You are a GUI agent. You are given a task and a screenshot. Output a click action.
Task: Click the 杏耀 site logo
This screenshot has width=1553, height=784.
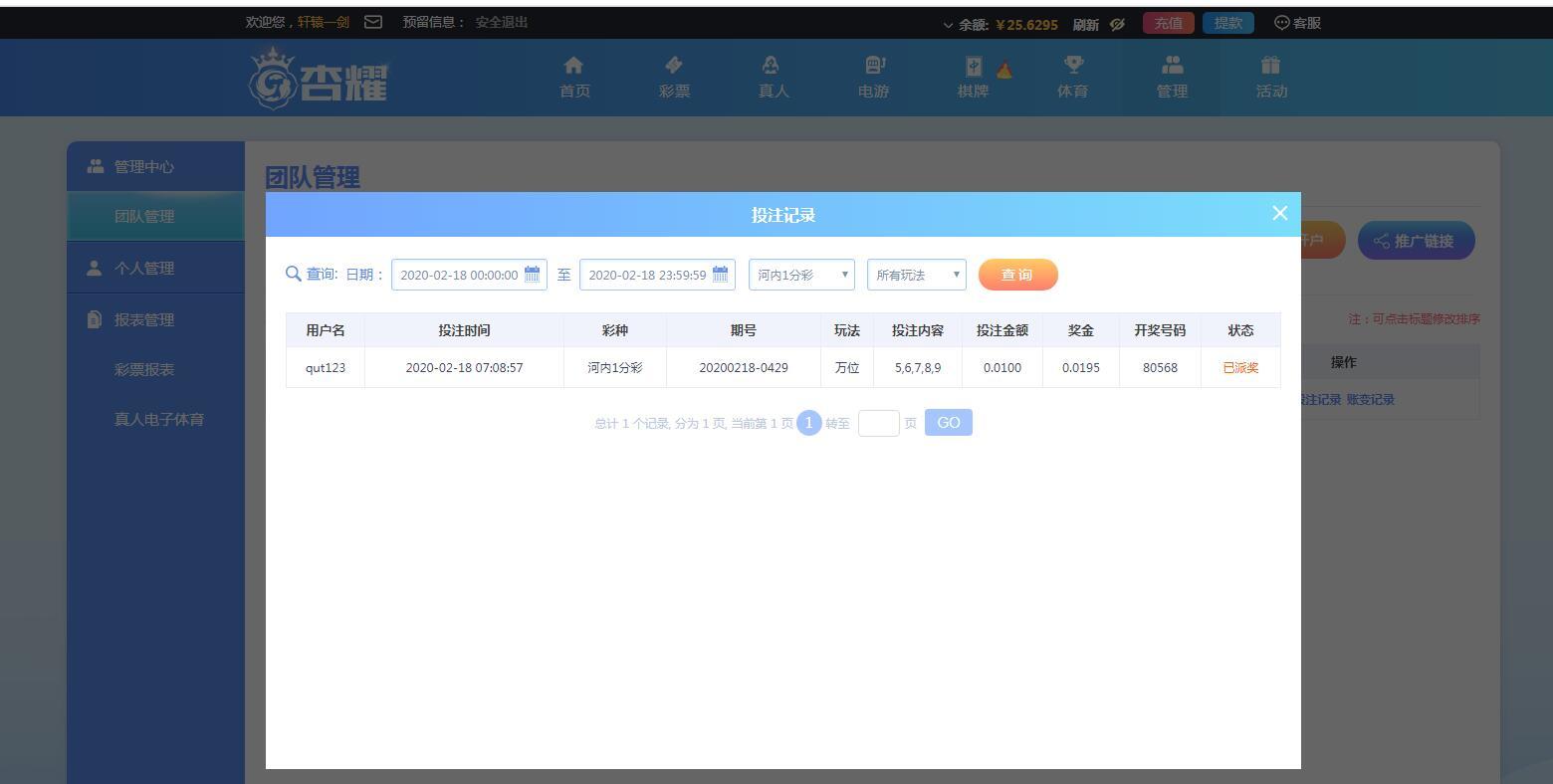click(318, 78)
